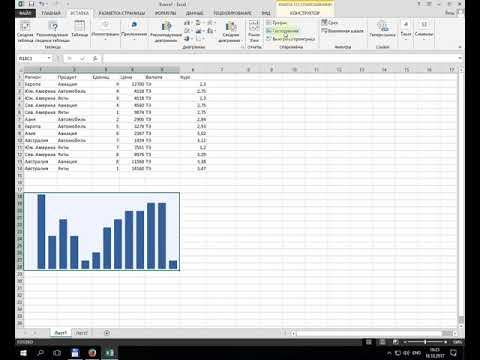Add a new sheet with plus button
Screen dimensions: 480x360
coord(107,333)
